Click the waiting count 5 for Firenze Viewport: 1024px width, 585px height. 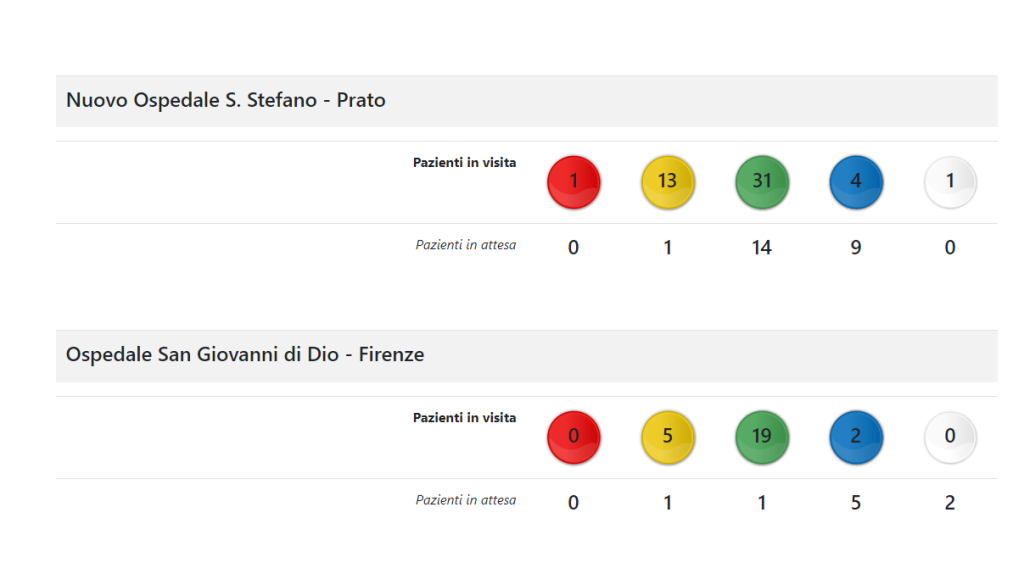(856, 503)
